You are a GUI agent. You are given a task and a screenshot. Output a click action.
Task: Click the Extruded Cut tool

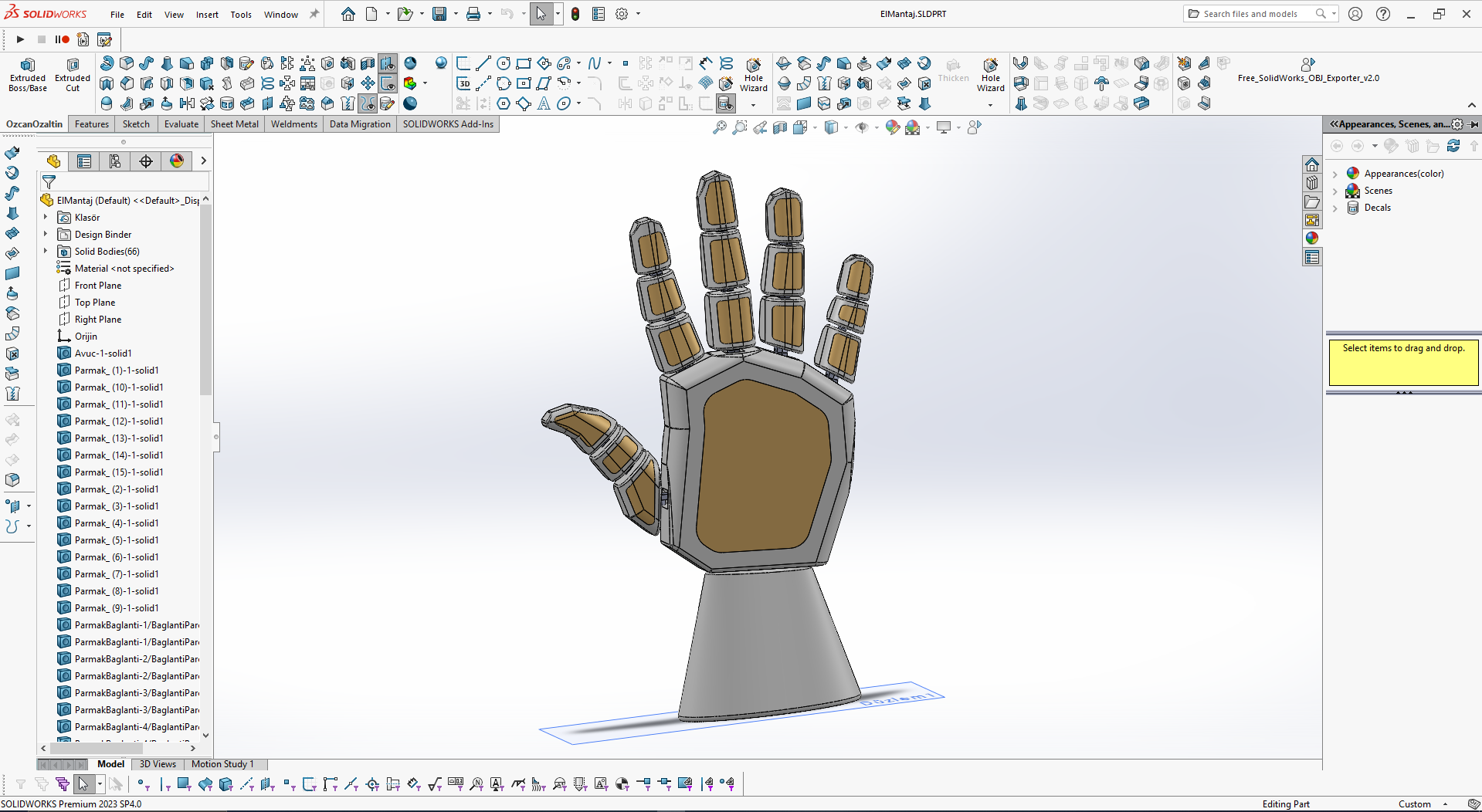[73, 75]
